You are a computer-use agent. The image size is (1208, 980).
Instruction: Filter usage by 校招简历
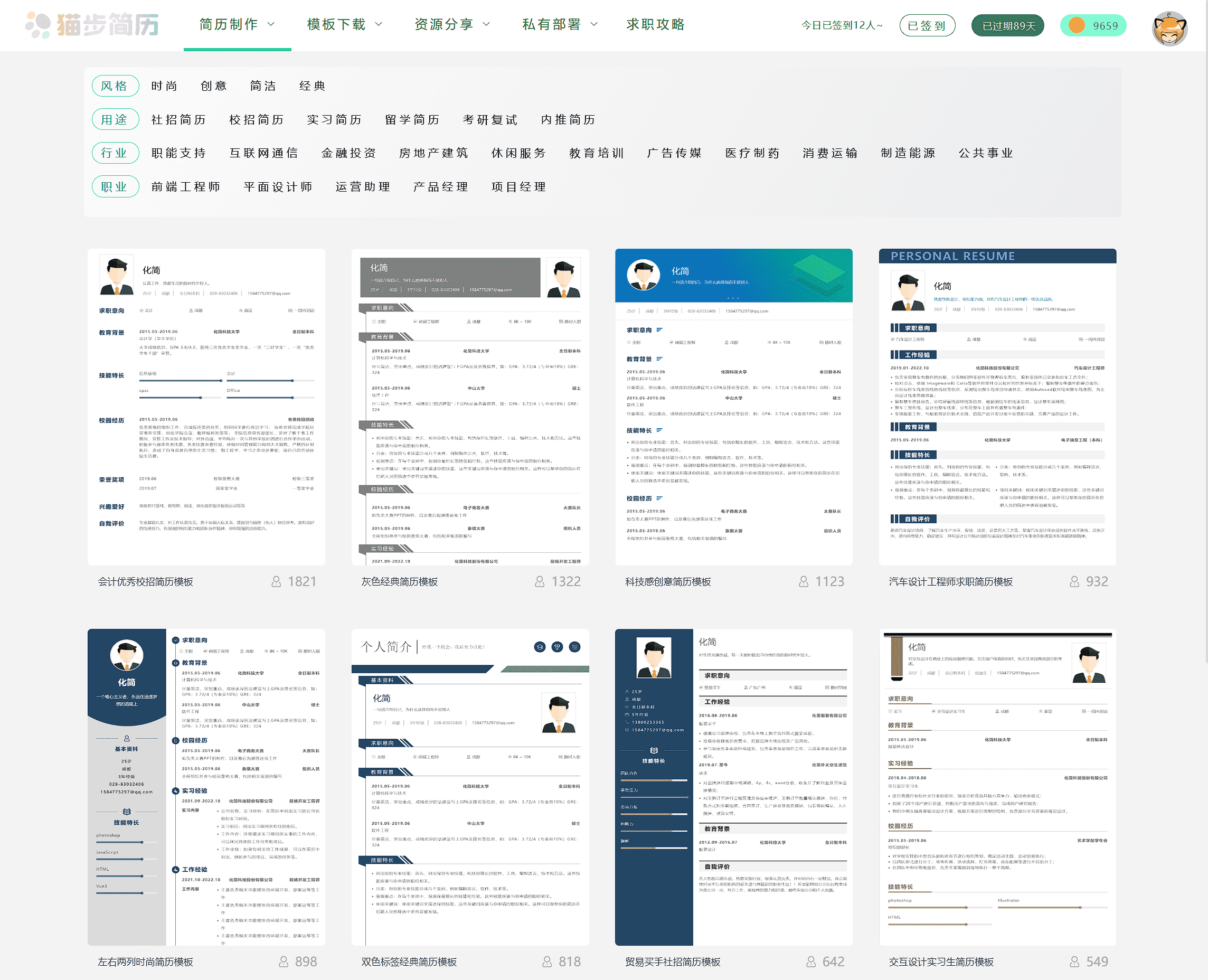coord(257,120)
